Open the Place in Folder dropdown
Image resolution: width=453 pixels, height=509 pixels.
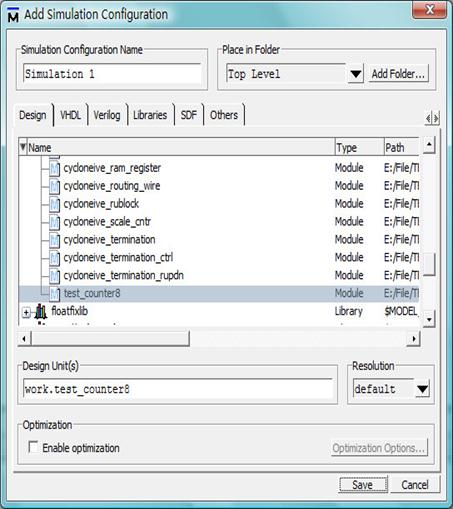click(355, 74)
